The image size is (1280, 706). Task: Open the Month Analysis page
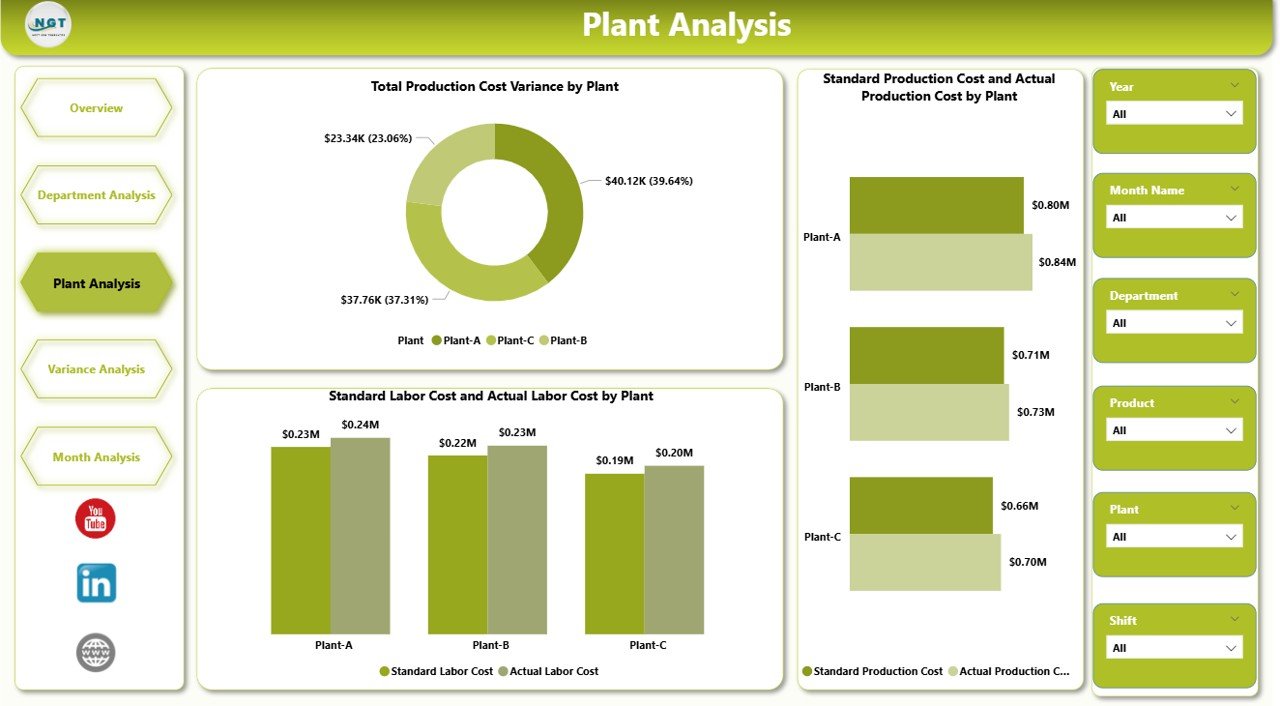click(x=96, y=456)
